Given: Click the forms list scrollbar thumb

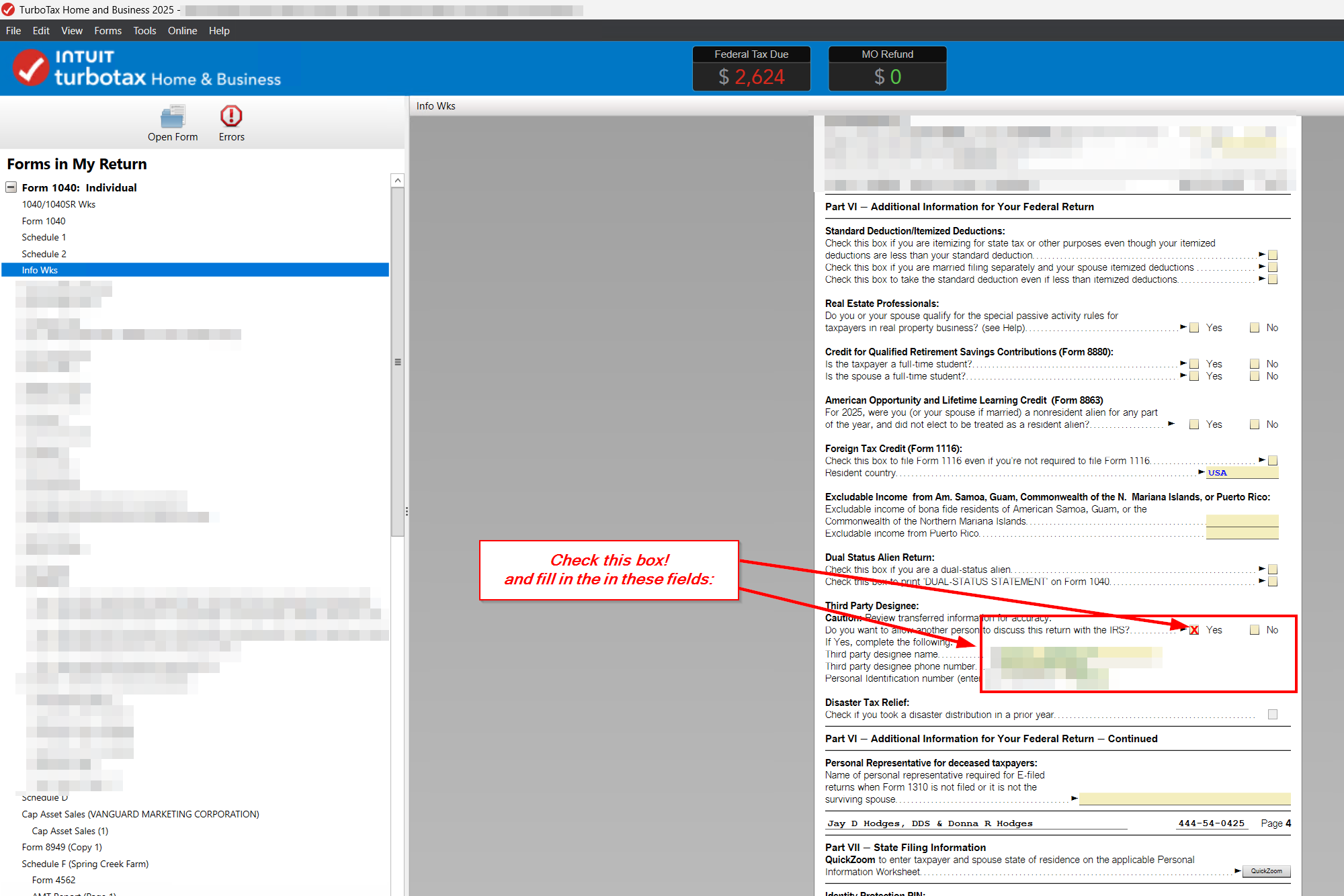Looking at the screenshot, I should [398, 362].
